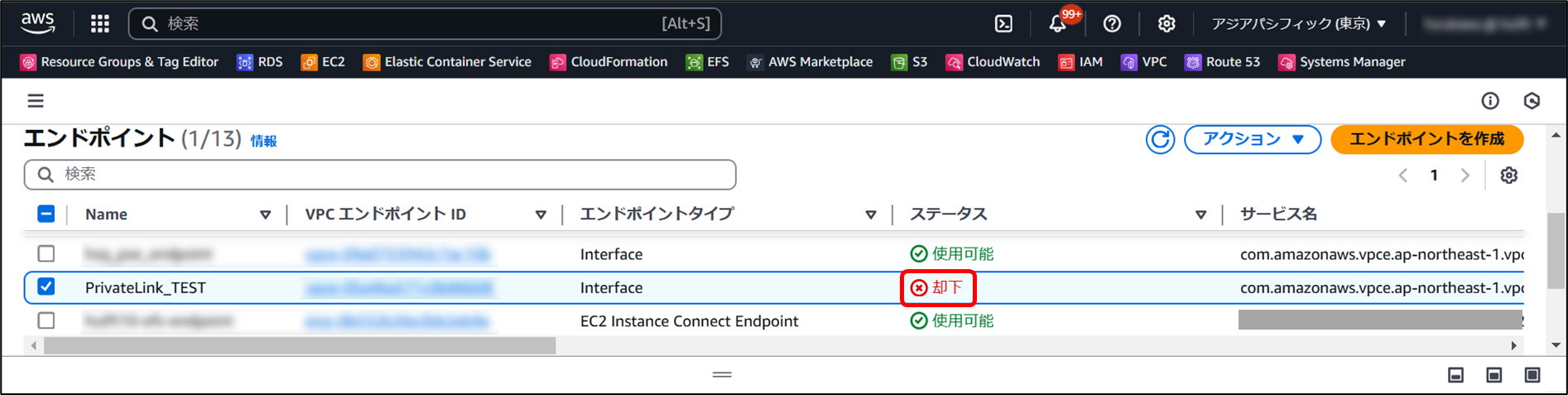Click the サービス名 column header
1568x395 pixels.
pos(1278,214)
